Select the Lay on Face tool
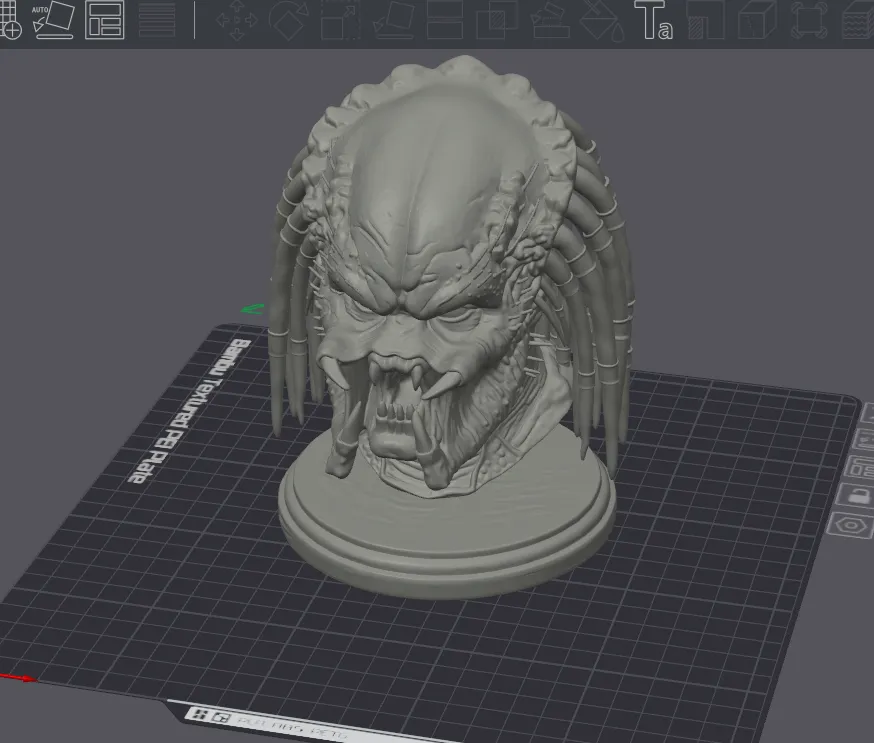The image size is (874, 743). pyautogui.click(x=393, y=20)
